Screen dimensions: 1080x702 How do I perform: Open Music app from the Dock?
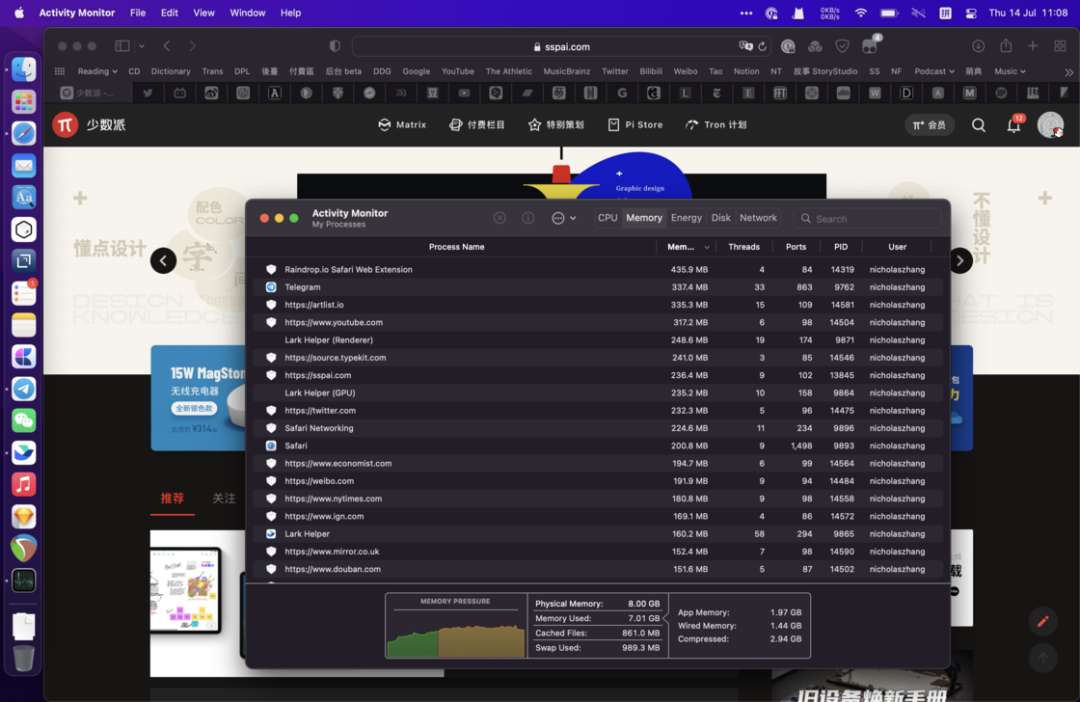pos(23,484)
